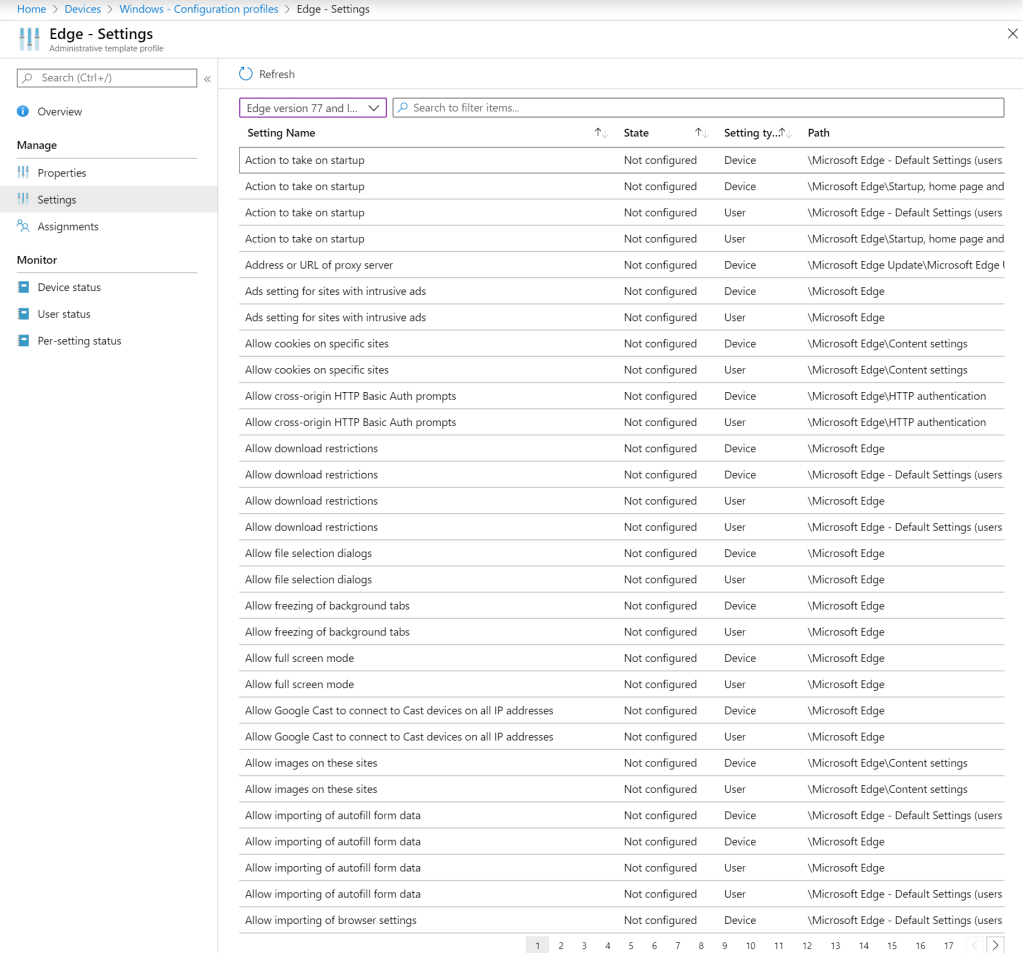This screenshot has width=1023, height=953.
Task: Click the Assignments people icon
Action: 23,227
